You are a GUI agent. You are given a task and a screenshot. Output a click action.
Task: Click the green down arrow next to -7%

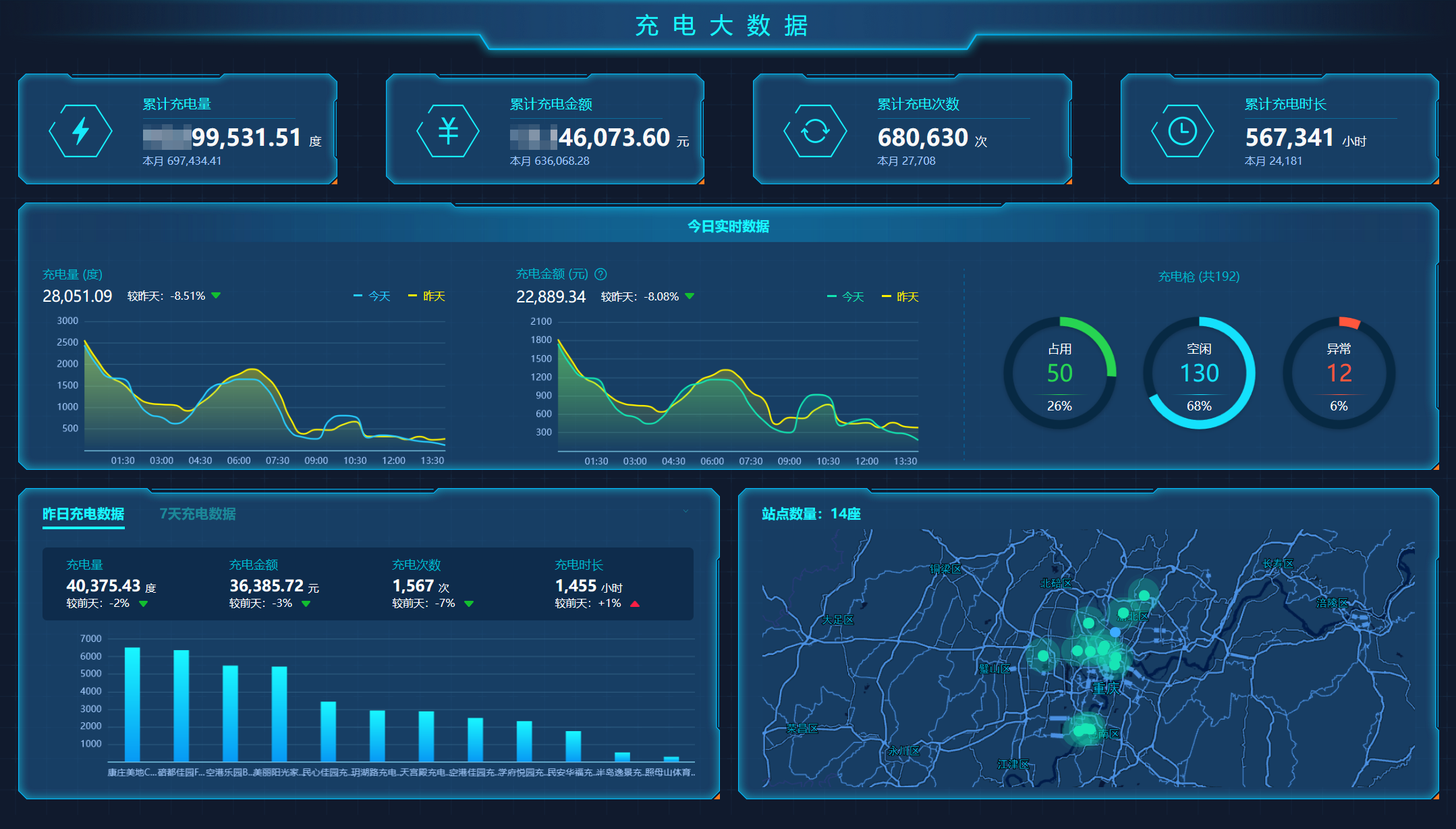[x=469, y=604]
